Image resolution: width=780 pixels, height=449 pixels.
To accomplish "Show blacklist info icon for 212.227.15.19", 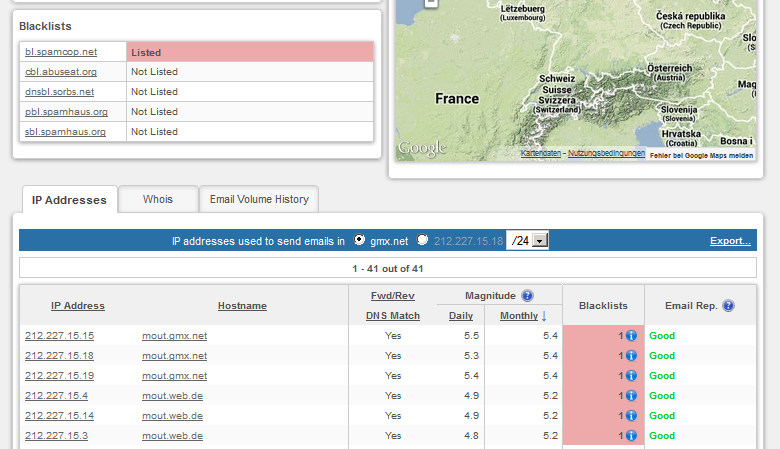I will (631, 375).
